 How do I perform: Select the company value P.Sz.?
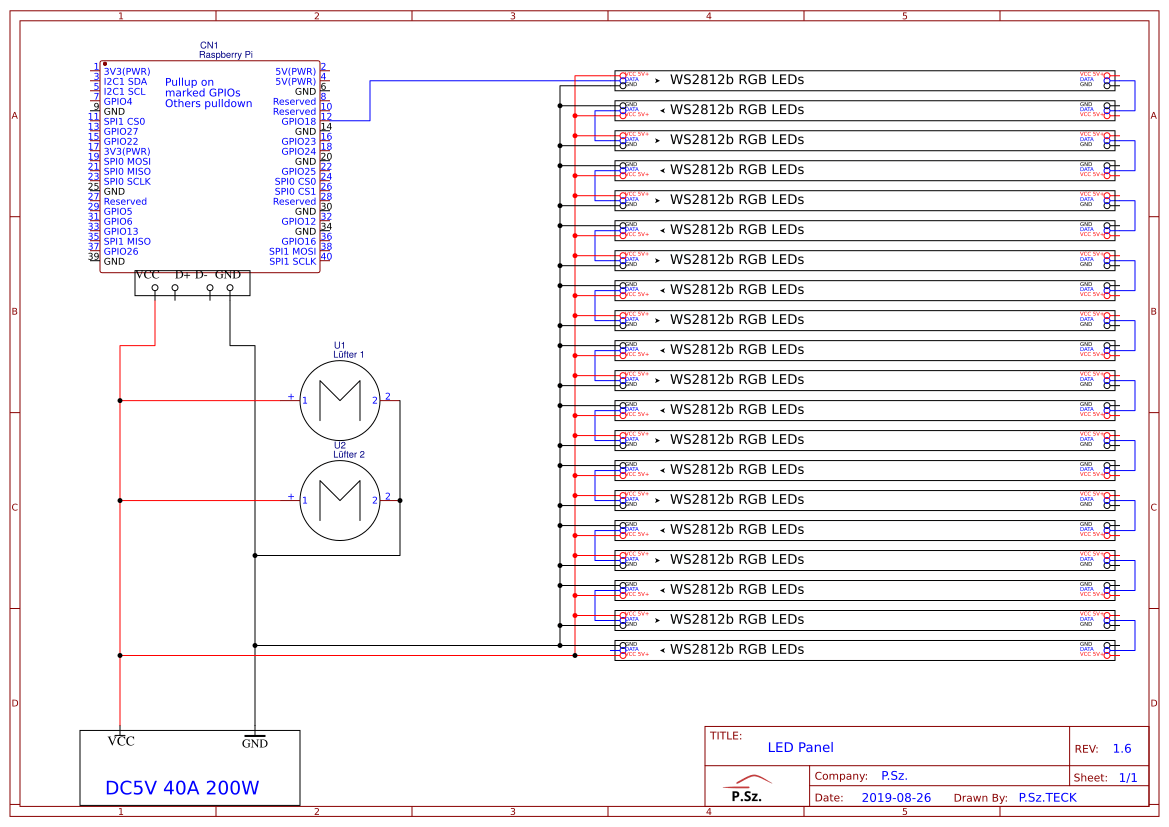tap(894, 776)
